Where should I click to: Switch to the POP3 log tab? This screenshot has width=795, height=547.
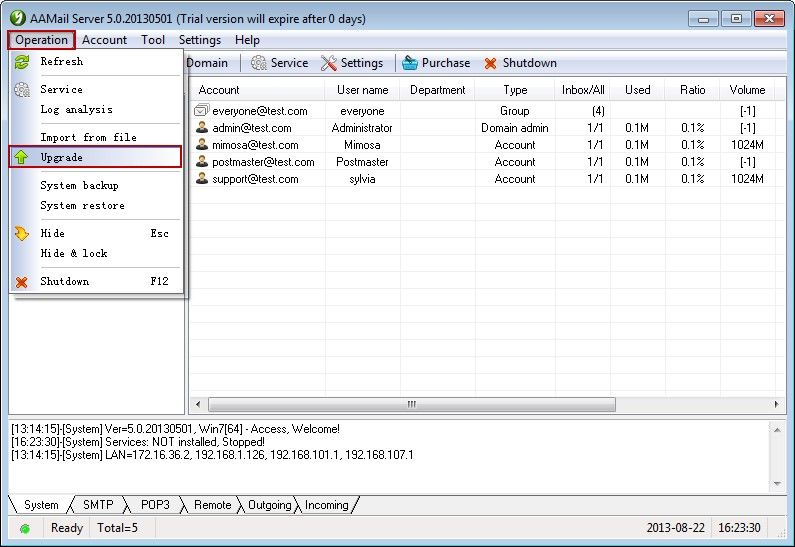tap(155, 505)
